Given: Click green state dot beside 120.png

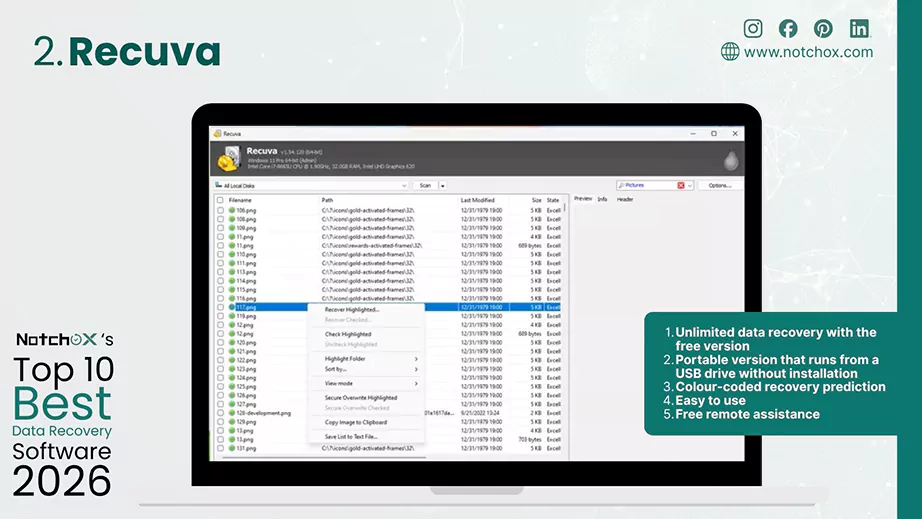Looking at the screenshot, I should click(232, 342).
